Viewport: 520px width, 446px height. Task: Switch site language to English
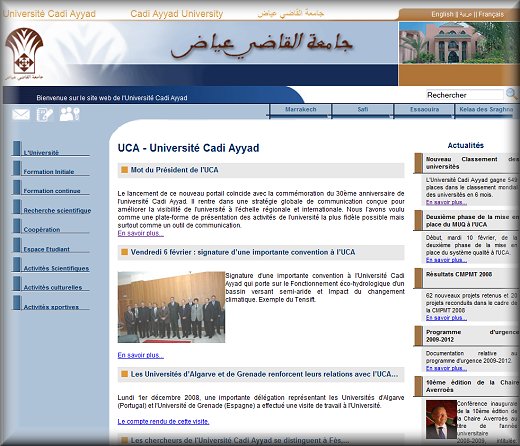tap(442, 14)
